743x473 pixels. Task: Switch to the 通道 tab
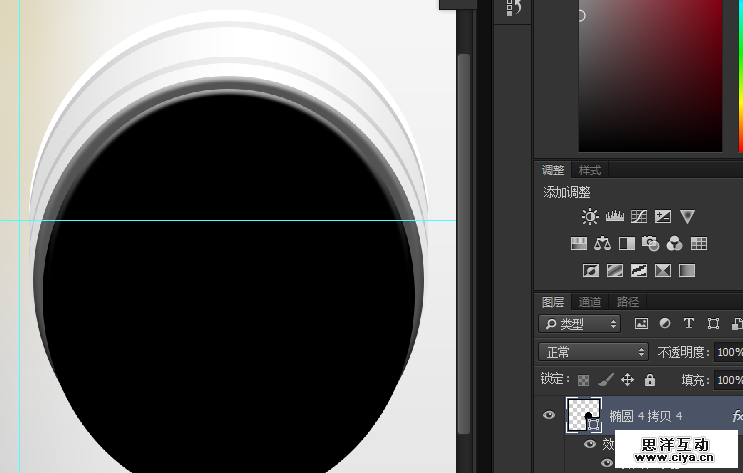click(x=590, y=302)
